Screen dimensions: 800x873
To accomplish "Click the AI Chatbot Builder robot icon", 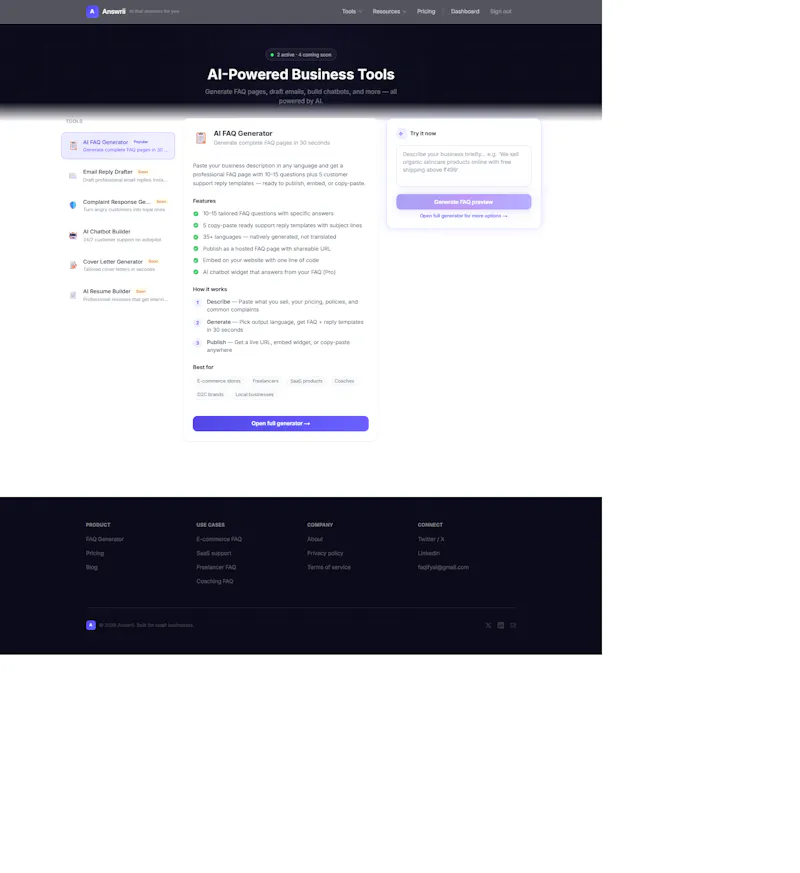I will [x=73, y=236].
